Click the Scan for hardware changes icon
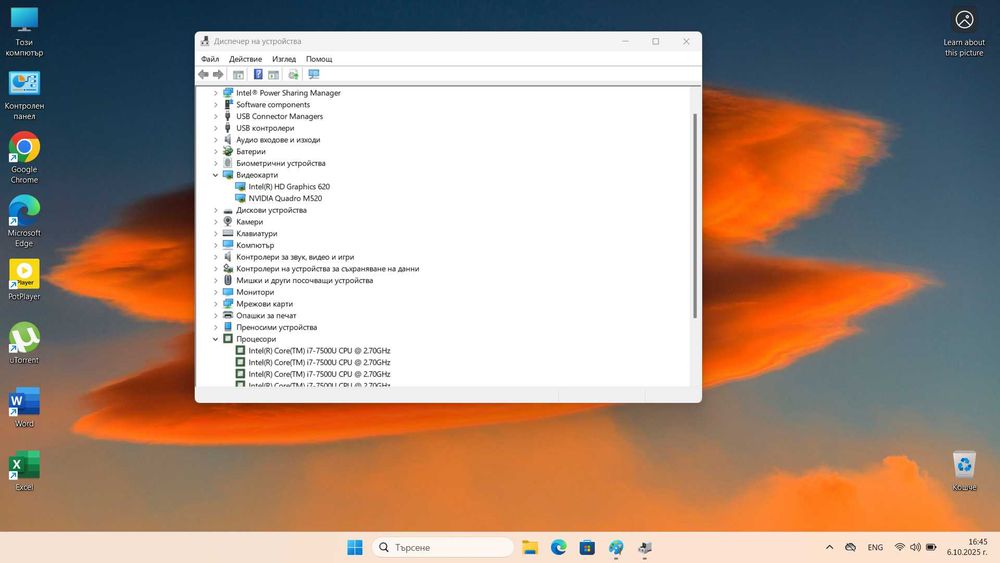Image resolution: width=1000 pixels, height=563 pixels. tap(293, 74)
